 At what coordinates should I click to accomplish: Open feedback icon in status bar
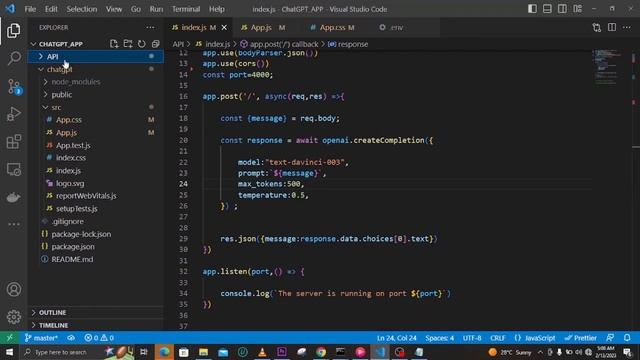610,338
